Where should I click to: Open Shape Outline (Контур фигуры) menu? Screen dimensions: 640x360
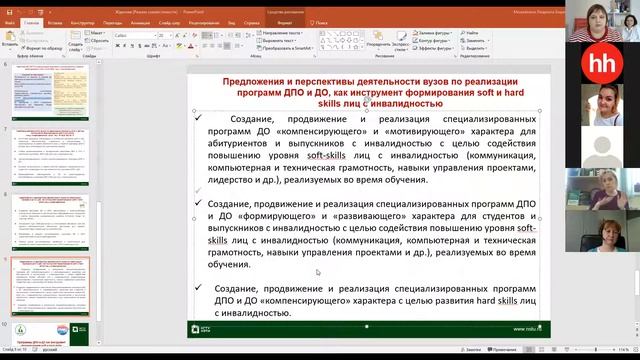pyautogui.click(x=431, y=40)
